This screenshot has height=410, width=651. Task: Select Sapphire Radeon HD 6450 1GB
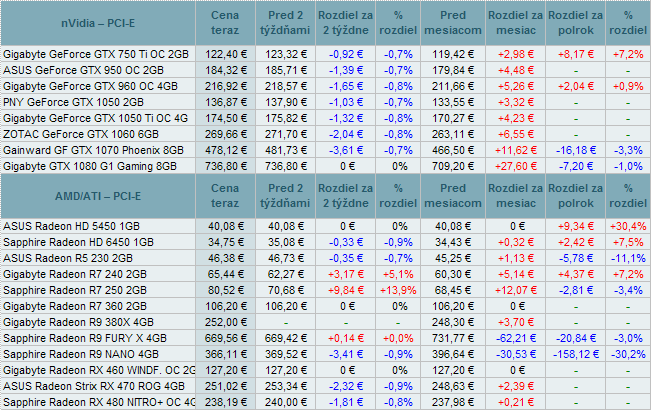click(x=78, y=242)
